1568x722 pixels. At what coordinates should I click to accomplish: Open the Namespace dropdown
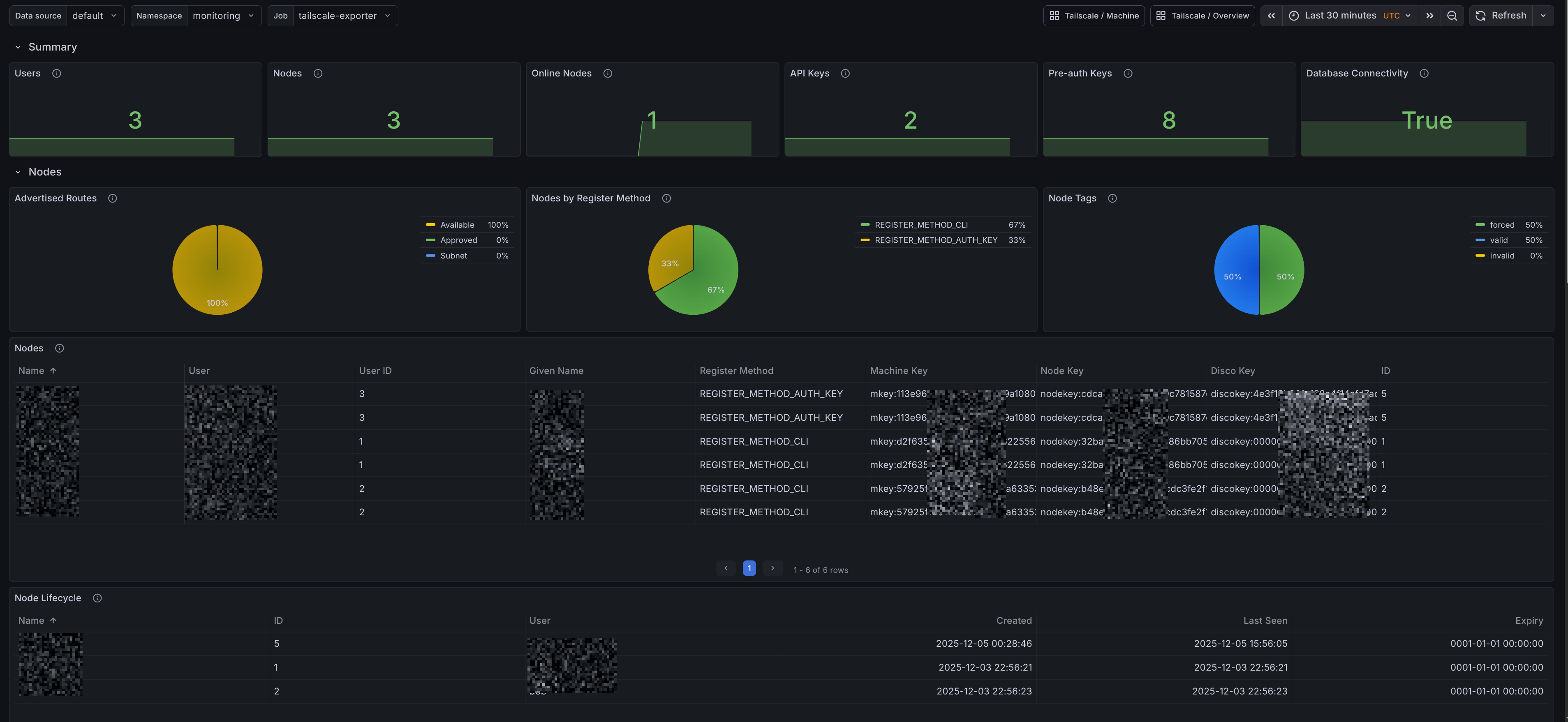click(x=223, y=15)
